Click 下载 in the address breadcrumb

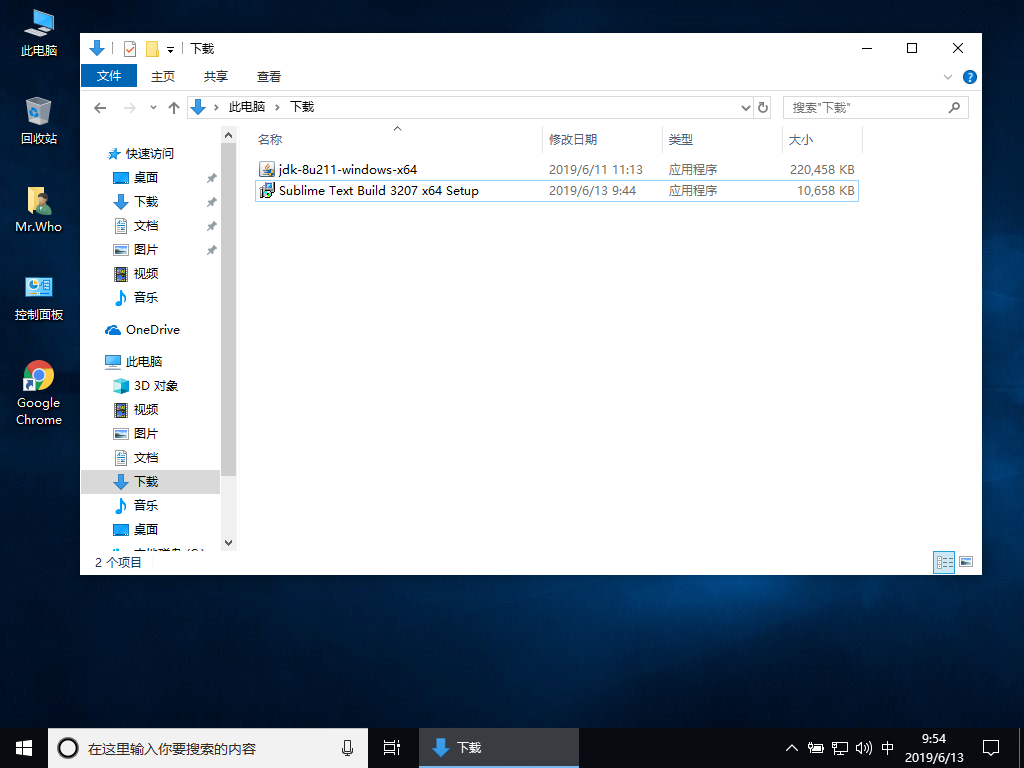click(x=302, y=107)
